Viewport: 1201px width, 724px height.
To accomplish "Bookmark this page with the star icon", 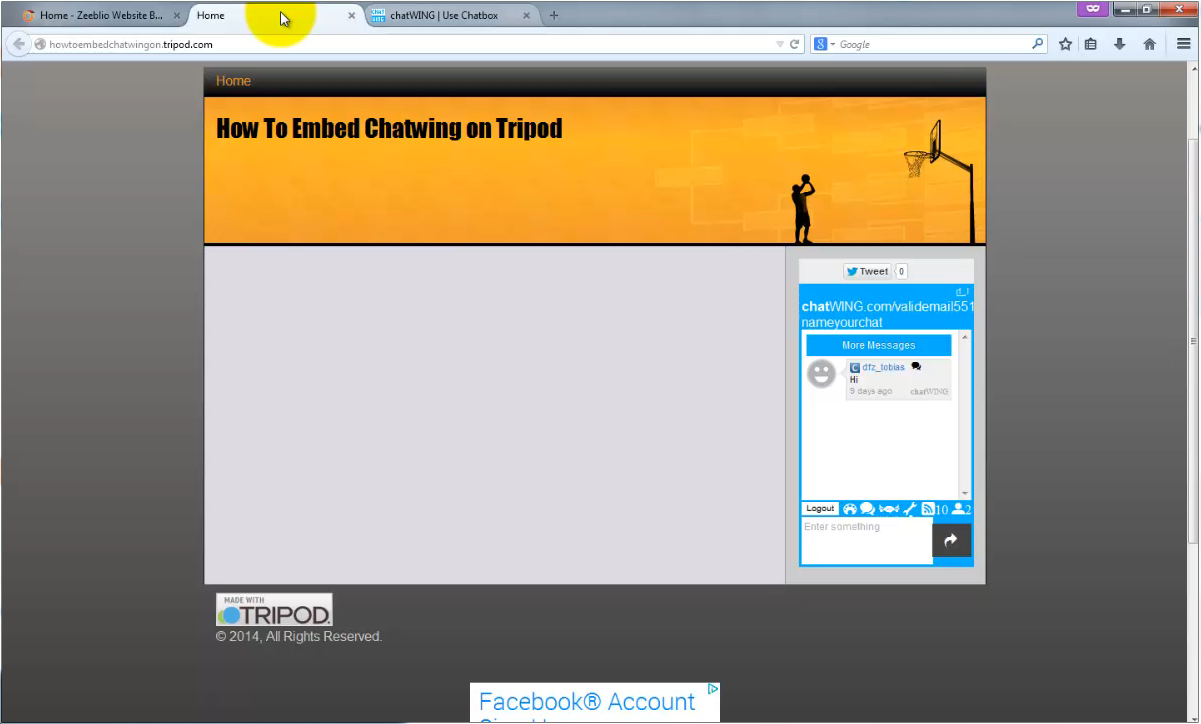I will [1065, 44].
